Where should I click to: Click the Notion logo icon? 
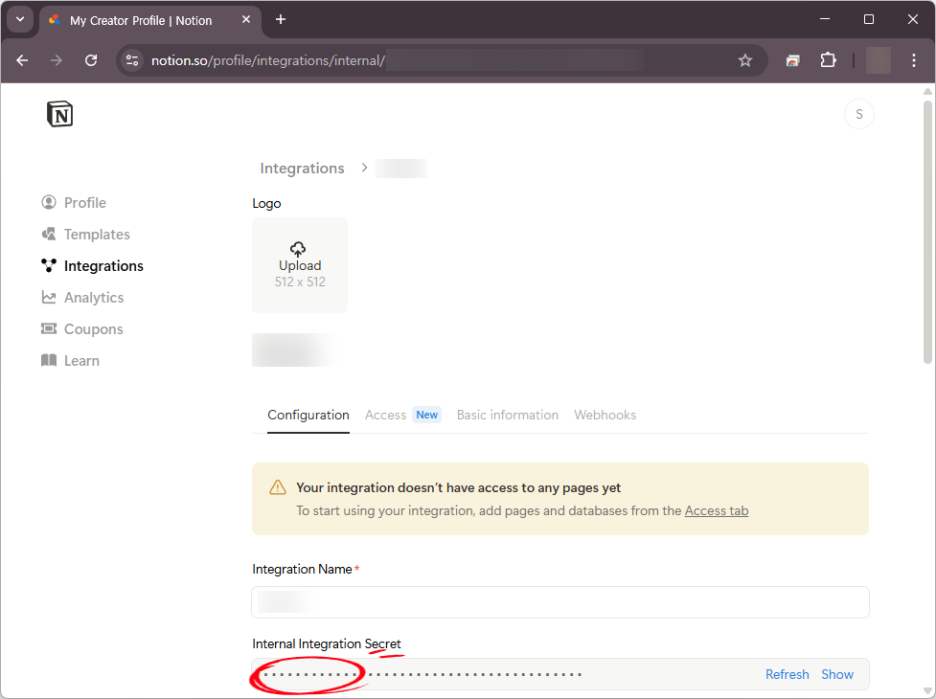[60, 114]
